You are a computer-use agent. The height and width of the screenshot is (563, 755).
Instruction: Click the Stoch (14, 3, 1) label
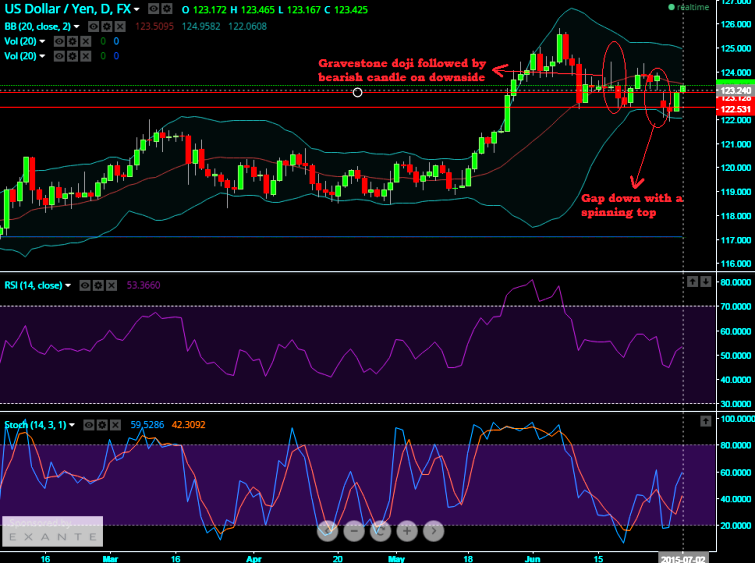tap(35, 425)
